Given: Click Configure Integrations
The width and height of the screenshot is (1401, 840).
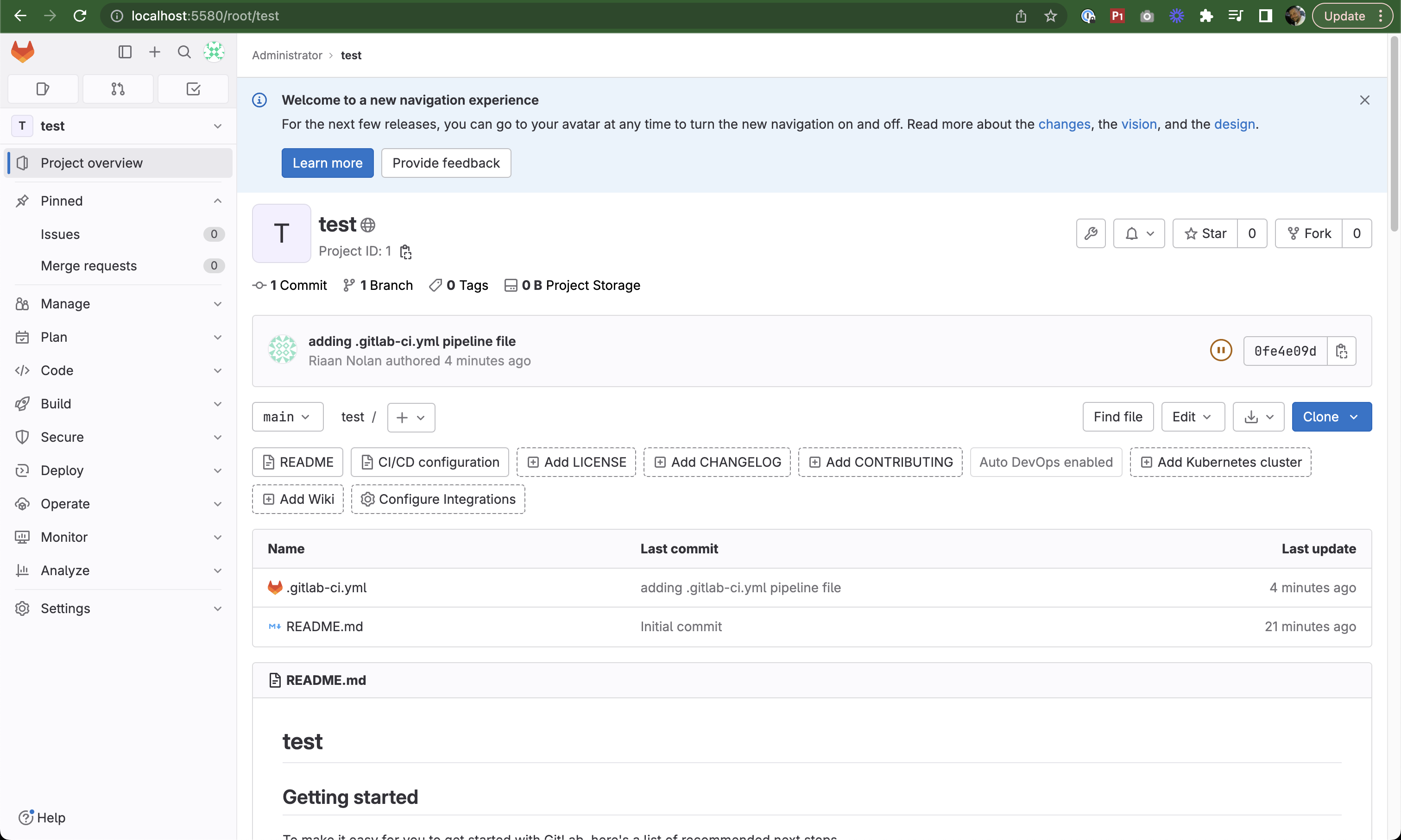Looking at the screenshot, I should pos(438,499).
